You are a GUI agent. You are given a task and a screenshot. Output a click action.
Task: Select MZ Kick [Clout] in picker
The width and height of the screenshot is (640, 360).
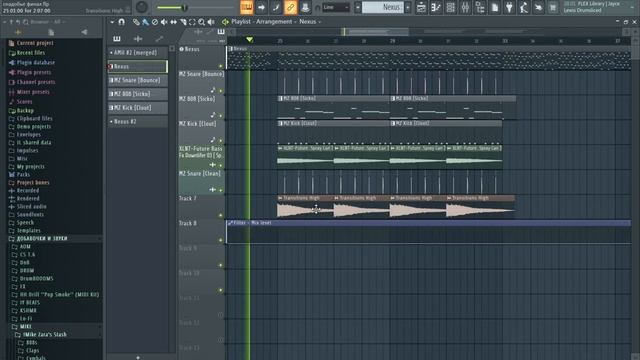point(138,108)
